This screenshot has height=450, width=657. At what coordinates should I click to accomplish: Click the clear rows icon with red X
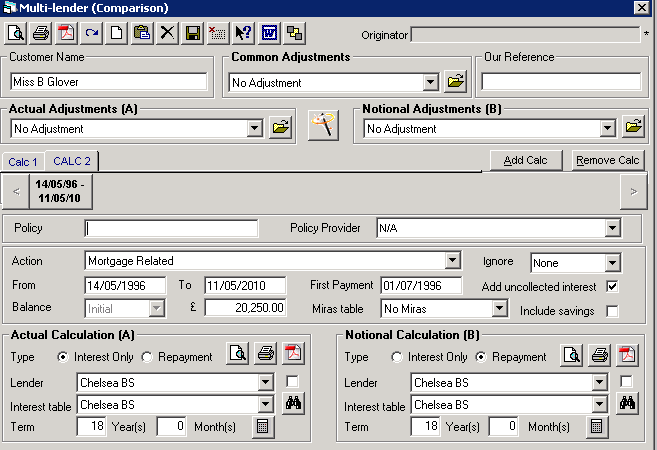tap(218, 33)
